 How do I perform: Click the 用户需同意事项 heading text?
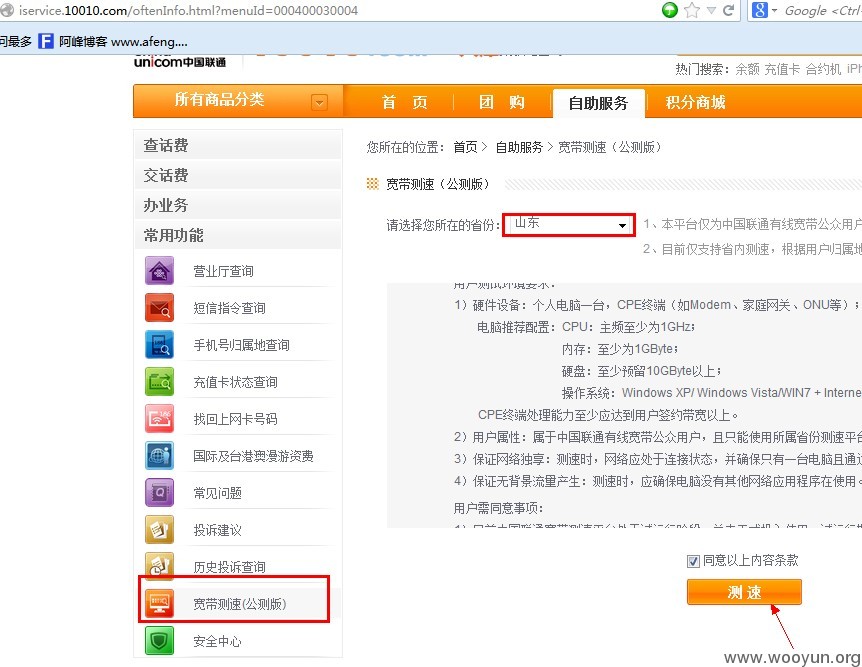point(498,508)
